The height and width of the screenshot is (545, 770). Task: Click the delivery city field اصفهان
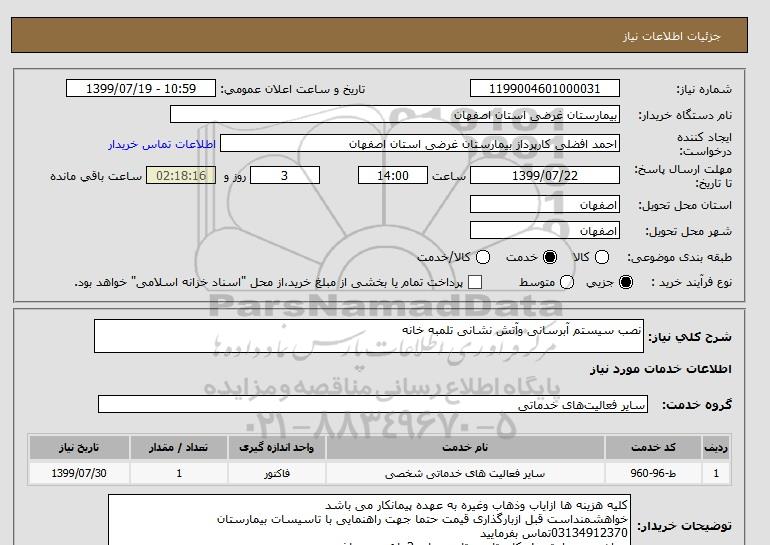545,230
